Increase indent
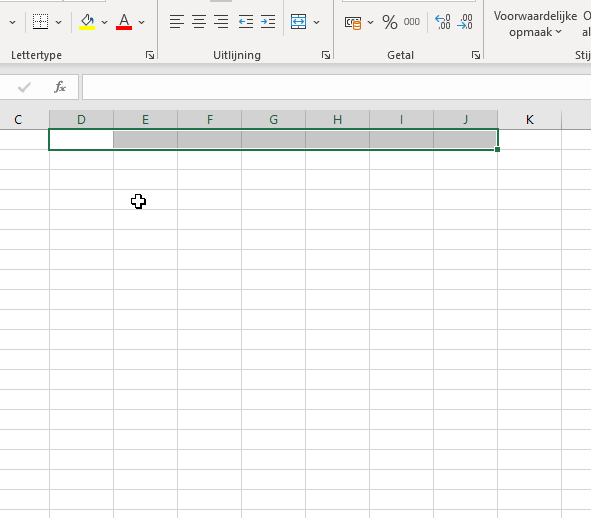 pyautogui.click(x=268, y=21)
